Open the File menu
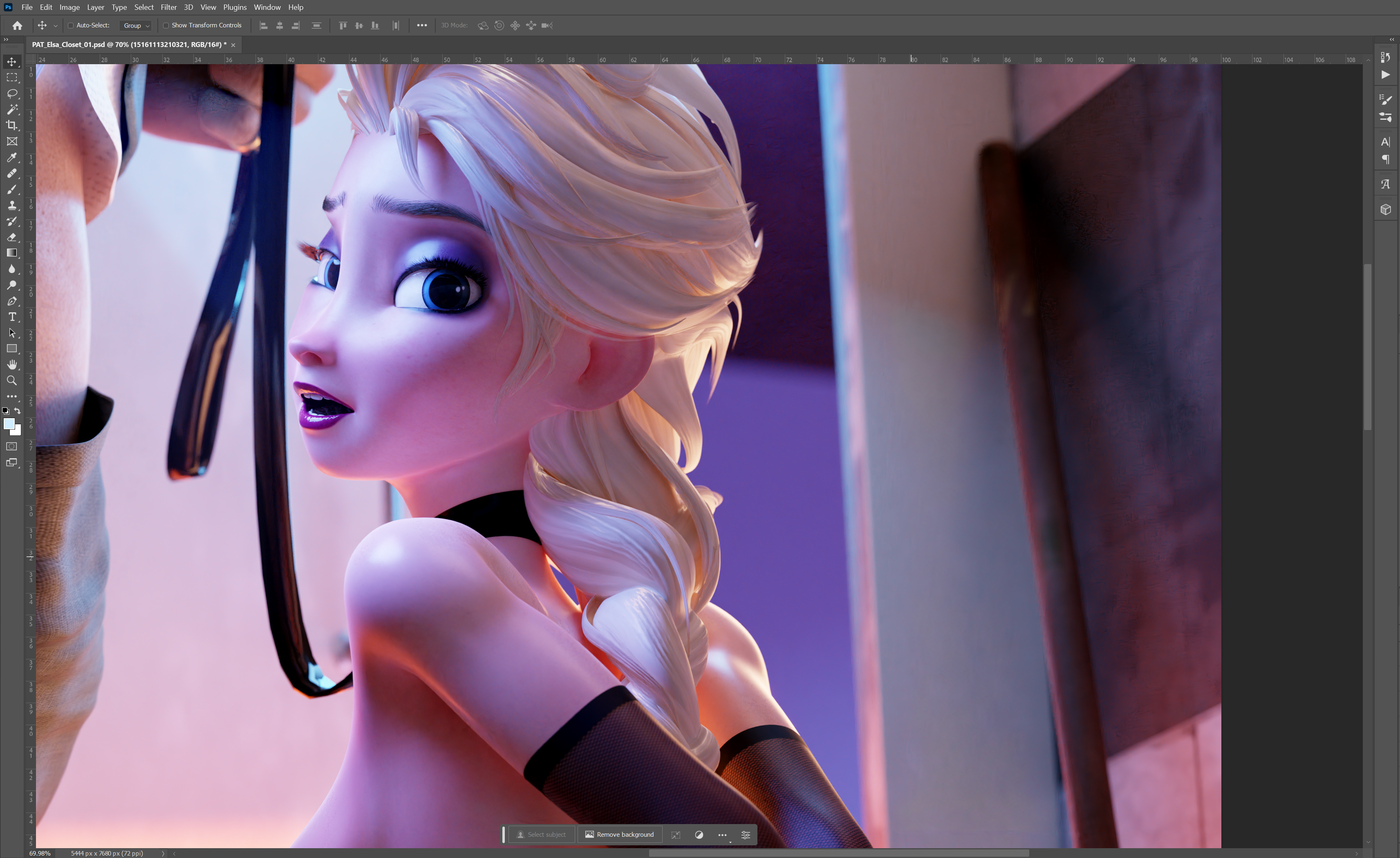Screen dimensions: 1400x858 click(27, 7)
